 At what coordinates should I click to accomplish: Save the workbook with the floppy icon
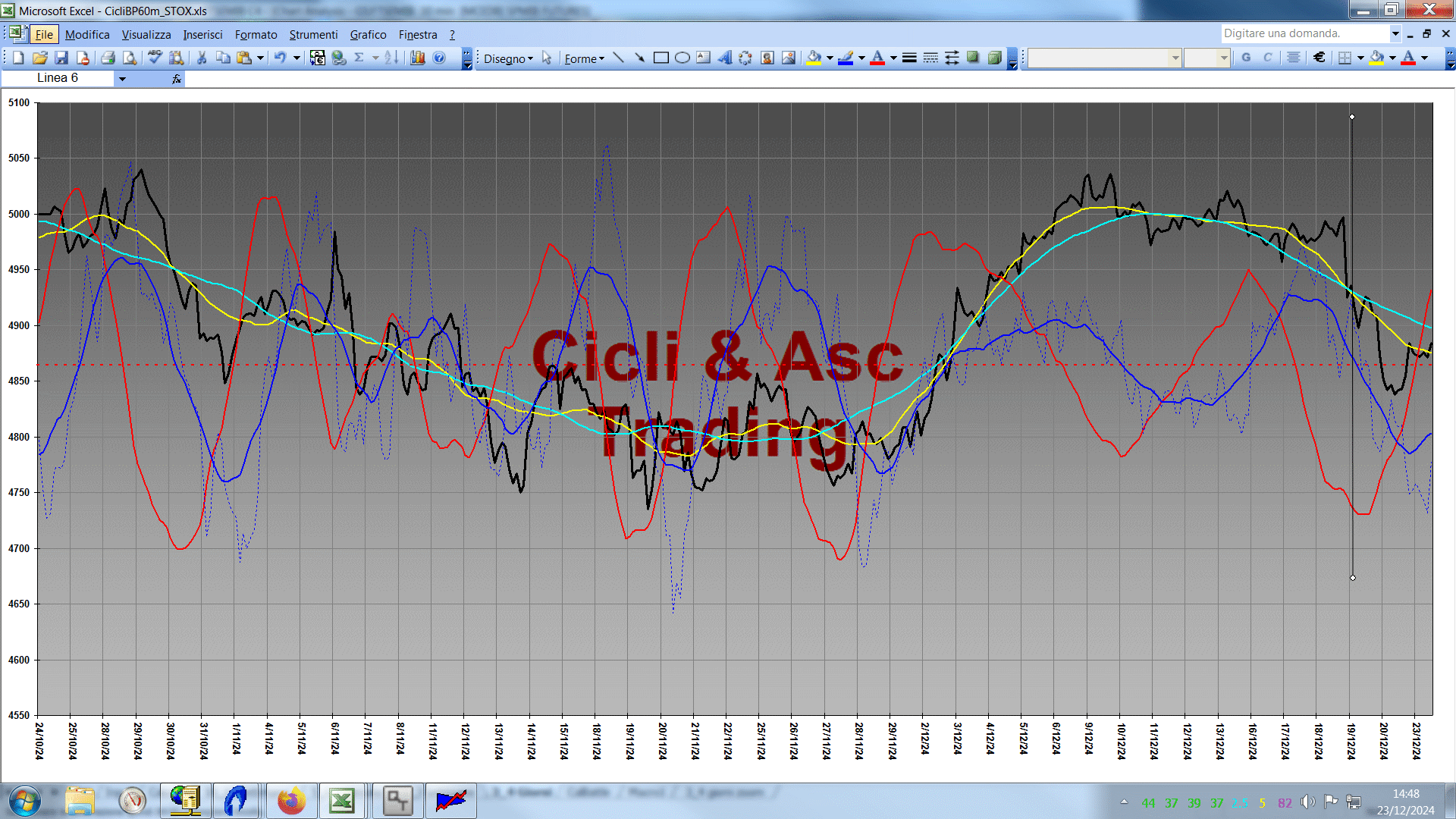pyautogui.click(x=61, y=58)
